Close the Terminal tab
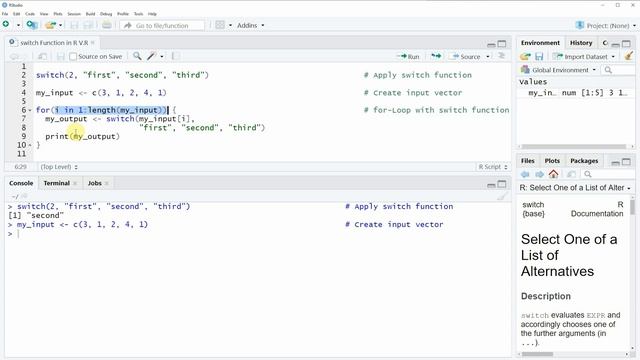The height and width of the screenshot is (360, 640). (75, 184)
